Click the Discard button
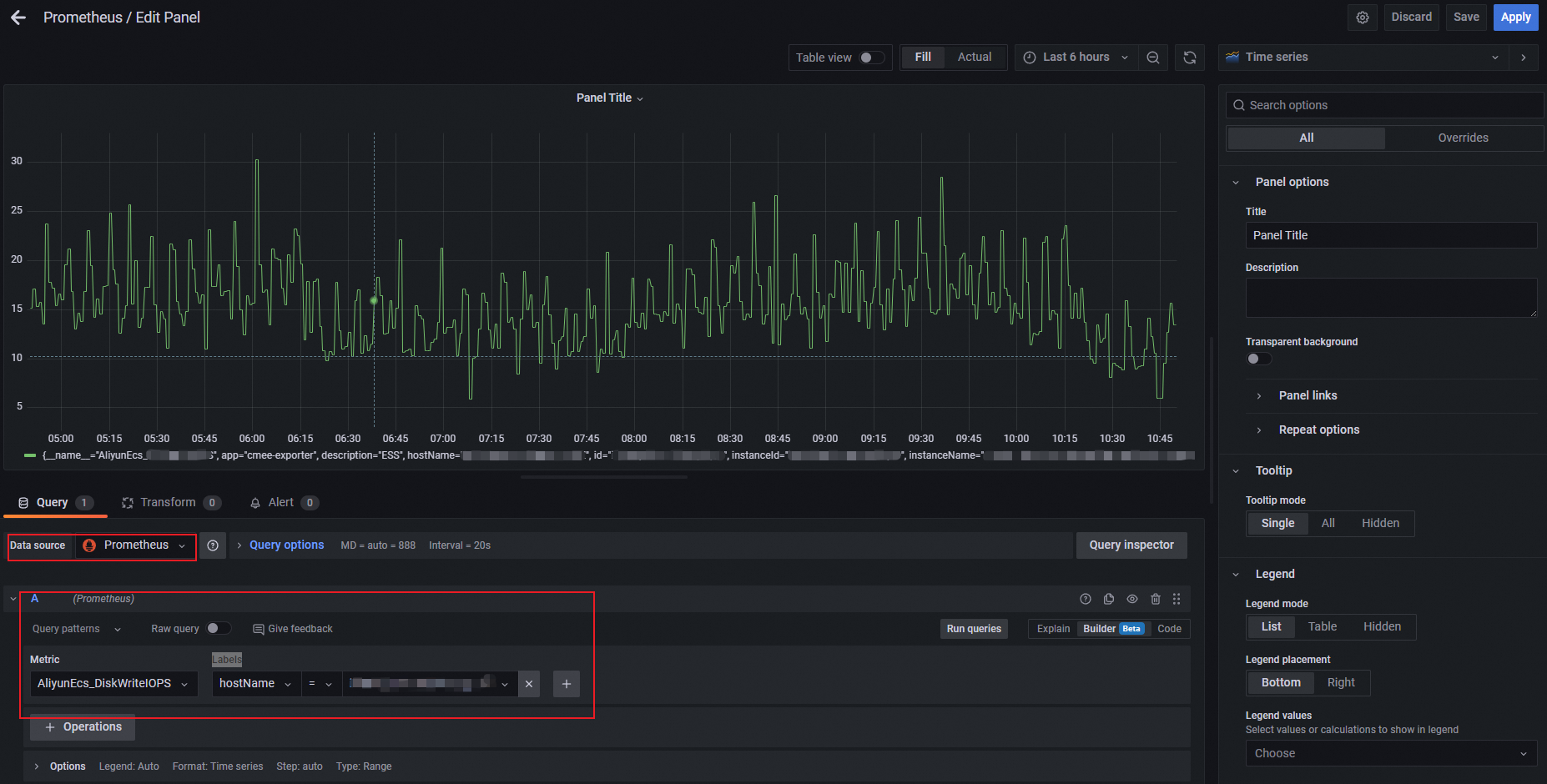Image resolution: width=1547 pixels, height=784 pixels. point(1411,18)
